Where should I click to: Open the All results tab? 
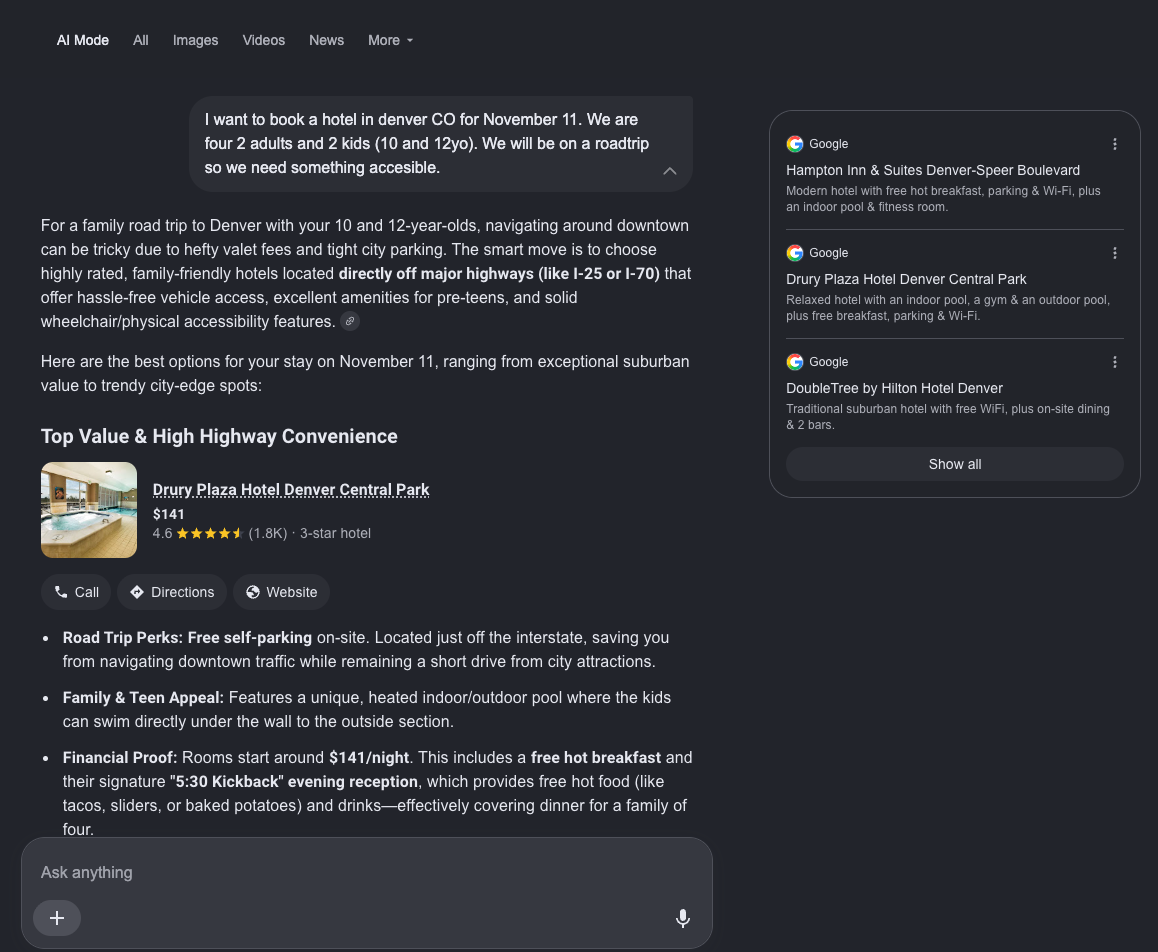coord(140,41)
